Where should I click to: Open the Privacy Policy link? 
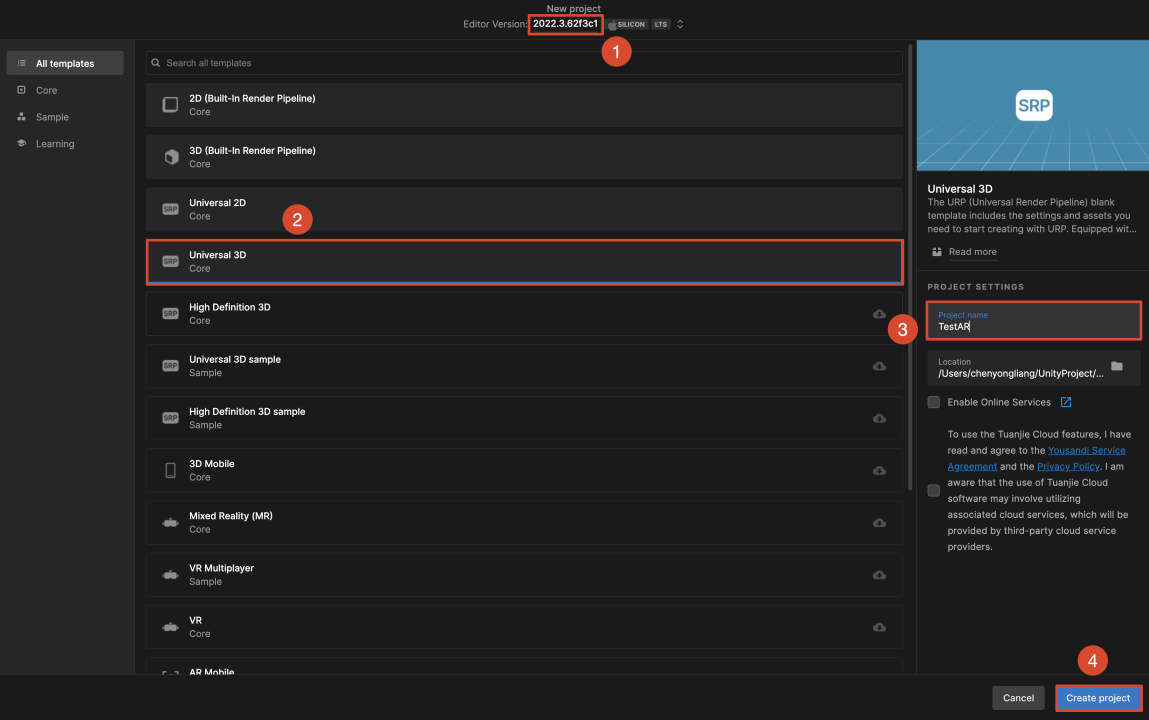coord(1068,467)
